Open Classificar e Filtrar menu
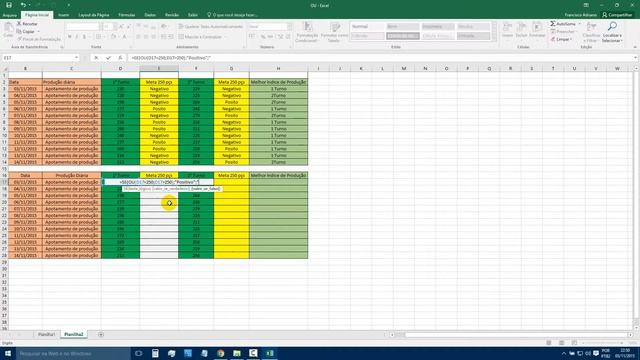The height and width of the screenshot is (360, 640). click(x=591, y=32)
